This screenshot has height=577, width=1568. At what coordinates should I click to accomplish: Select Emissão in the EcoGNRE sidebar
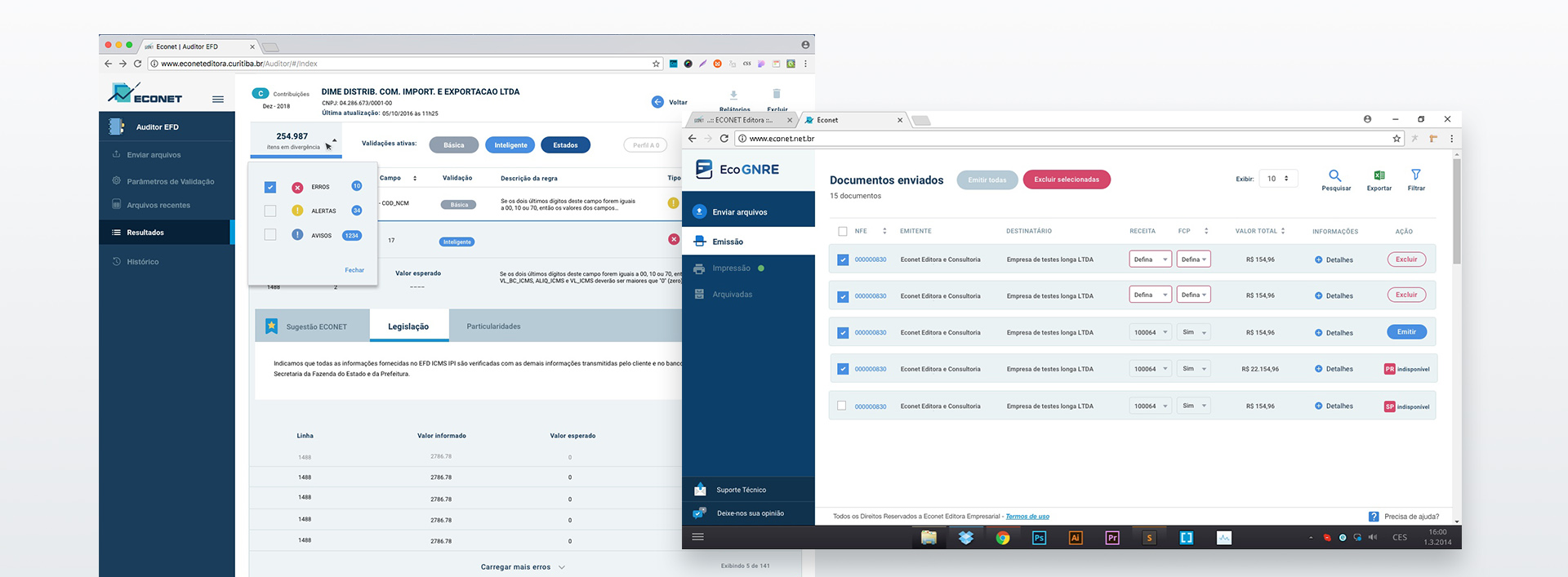(x=748, y=242)
